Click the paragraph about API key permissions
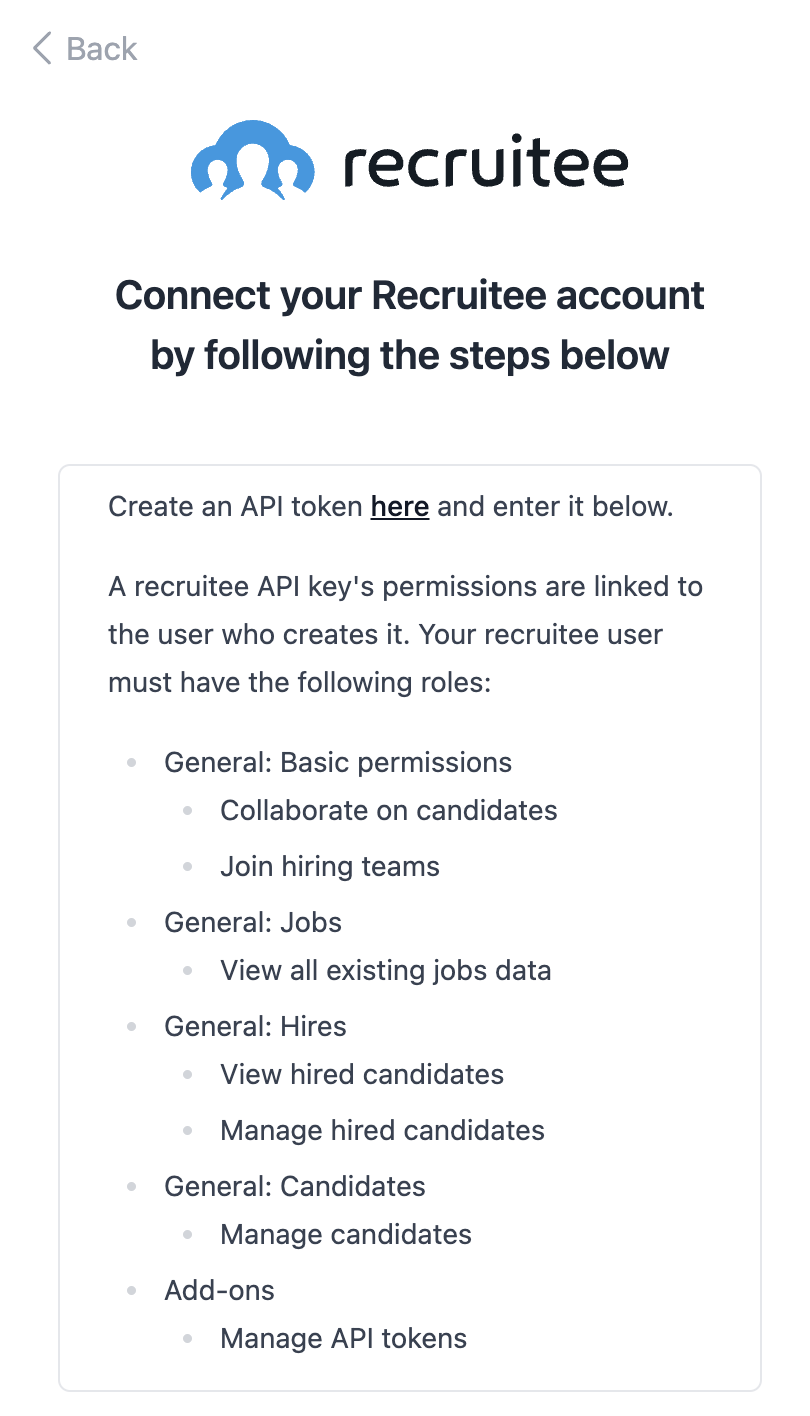810x1416 pixels. (x=406, y=635)
